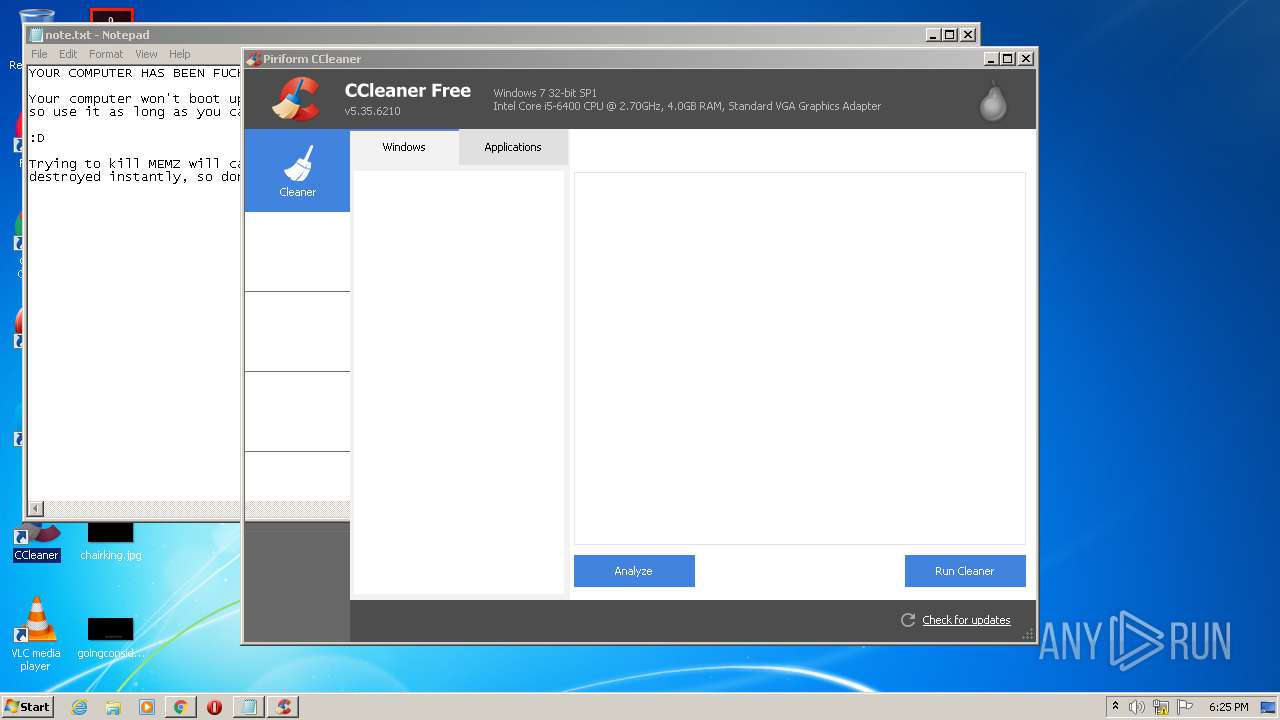Show hidden system tray icons
The height and width of the screenshot is (720, 1280).
(x=1115, y=707)
